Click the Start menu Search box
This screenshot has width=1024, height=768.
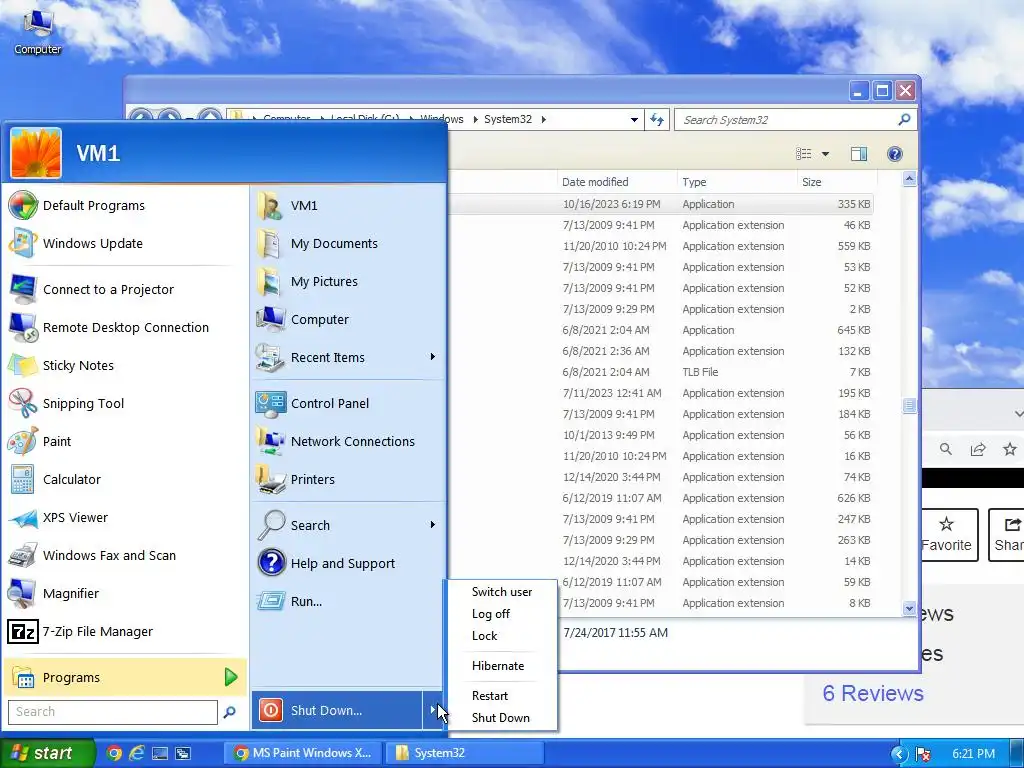[113, 712]
